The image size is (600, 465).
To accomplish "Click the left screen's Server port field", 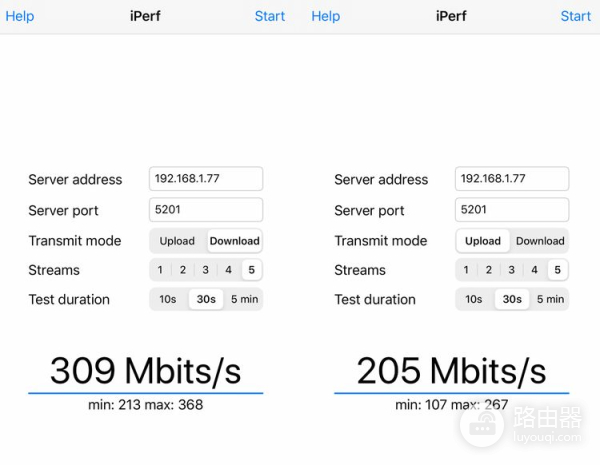I will [206, 210].
